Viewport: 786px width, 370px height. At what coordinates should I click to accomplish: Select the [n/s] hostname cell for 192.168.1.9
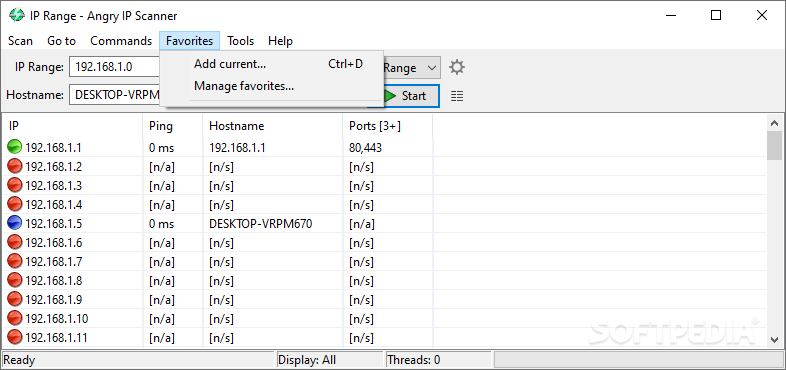(x=221, y=300)
